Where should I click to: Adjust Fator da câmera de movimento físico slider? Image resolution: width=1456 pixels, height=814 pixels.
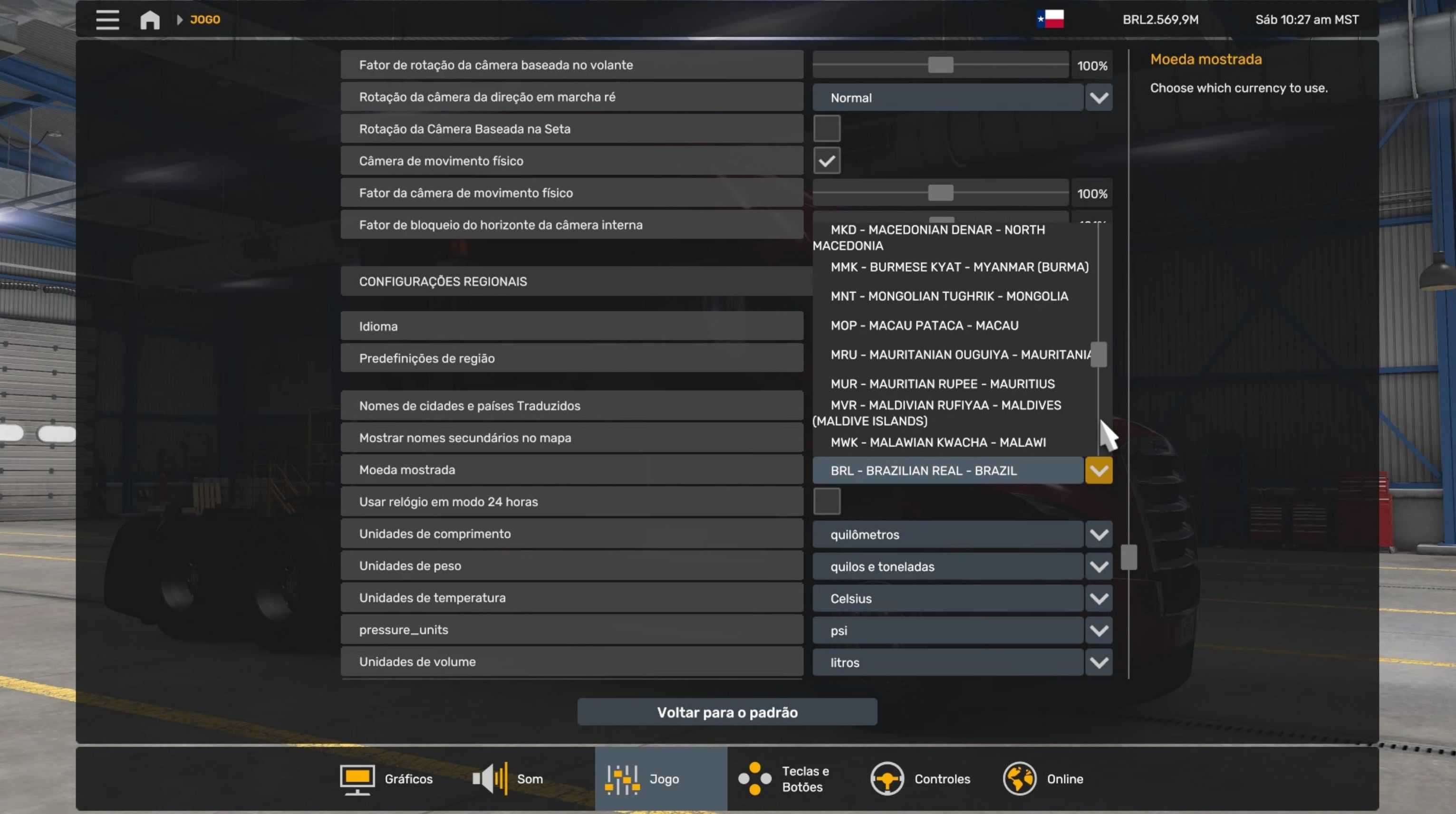click(941, 193)
